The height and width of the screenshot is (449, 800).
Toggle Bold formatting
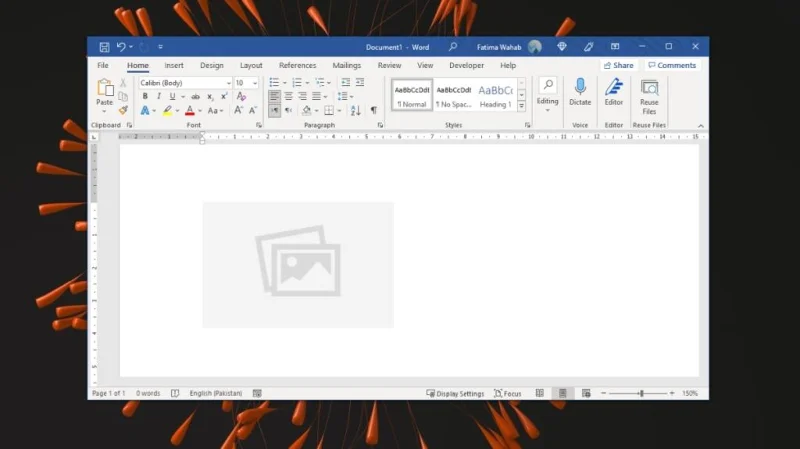[x=145, y=96]
